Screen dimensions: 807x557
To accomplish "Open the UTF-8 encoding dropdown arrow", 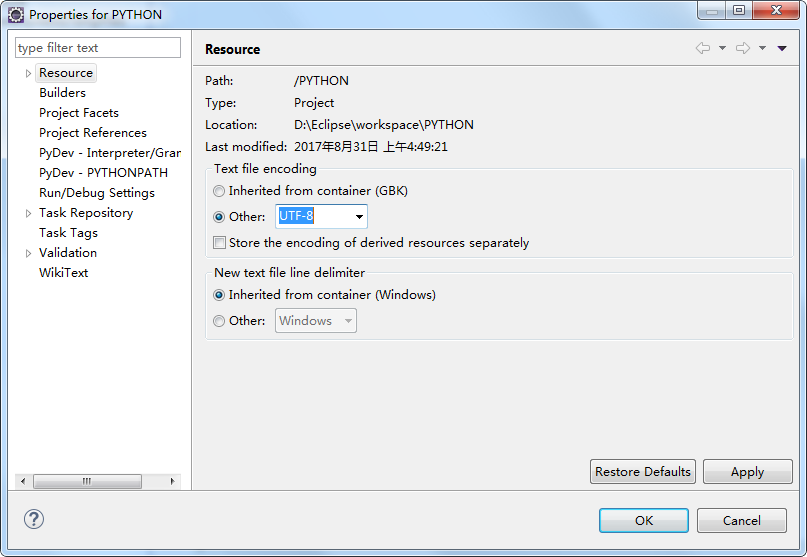I will (359, 217).
